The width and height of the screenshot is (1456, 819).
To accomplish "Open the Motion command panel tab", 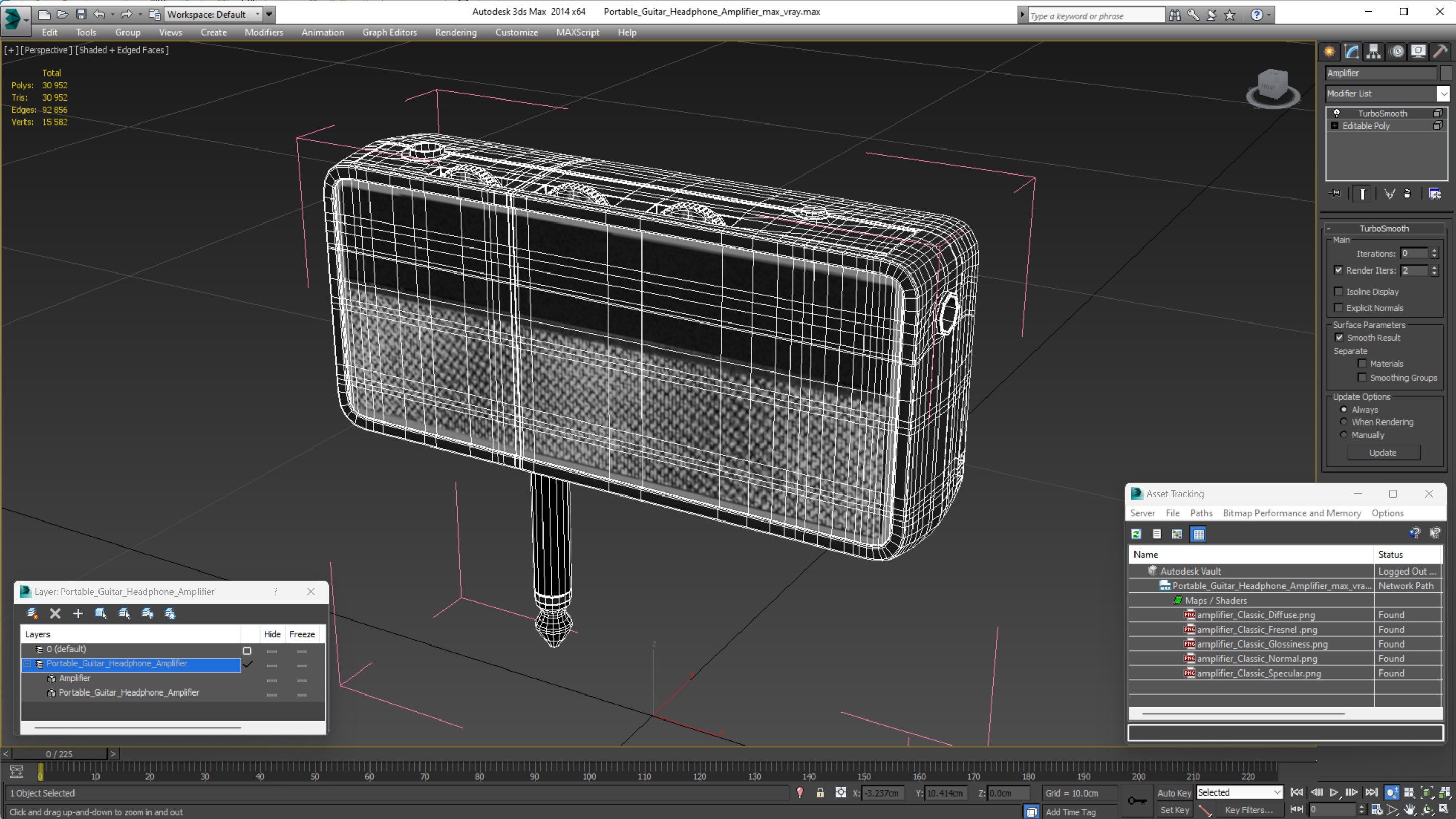I will pos(1397,52).
